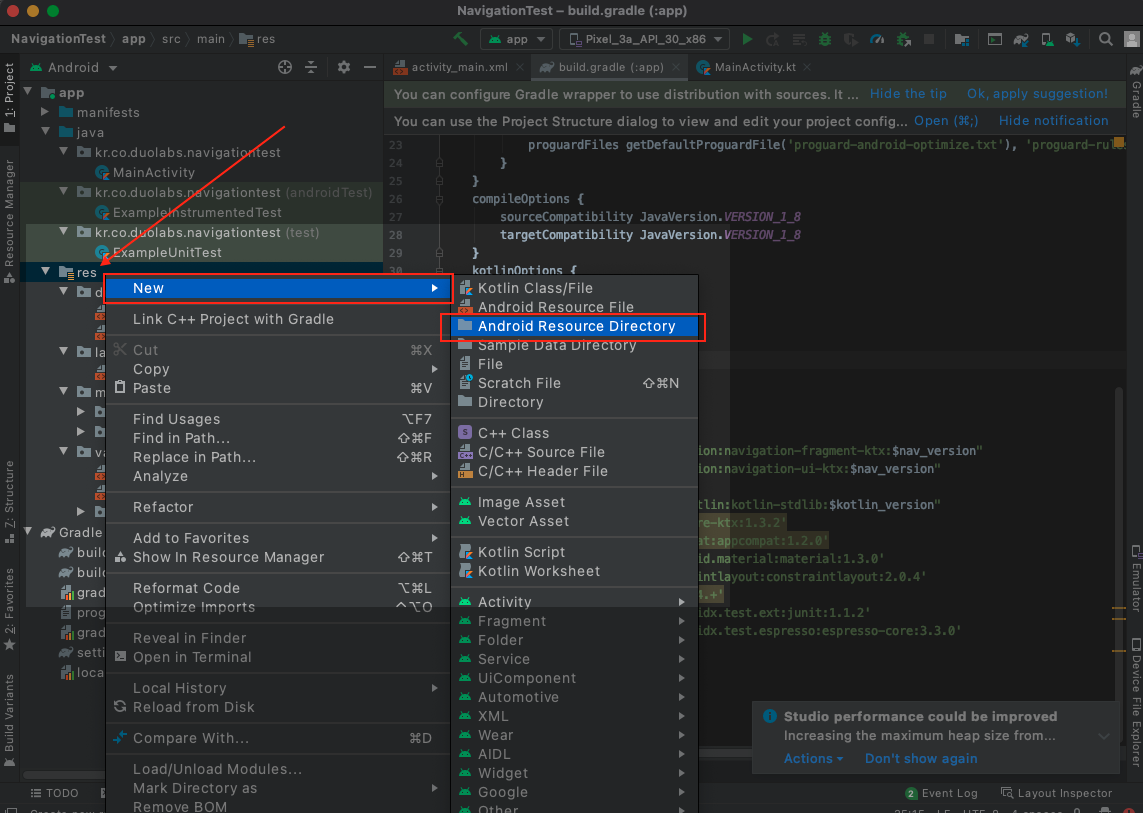
Task: Switch to activity_main.xml editor tab
Action: click(459, 67)
